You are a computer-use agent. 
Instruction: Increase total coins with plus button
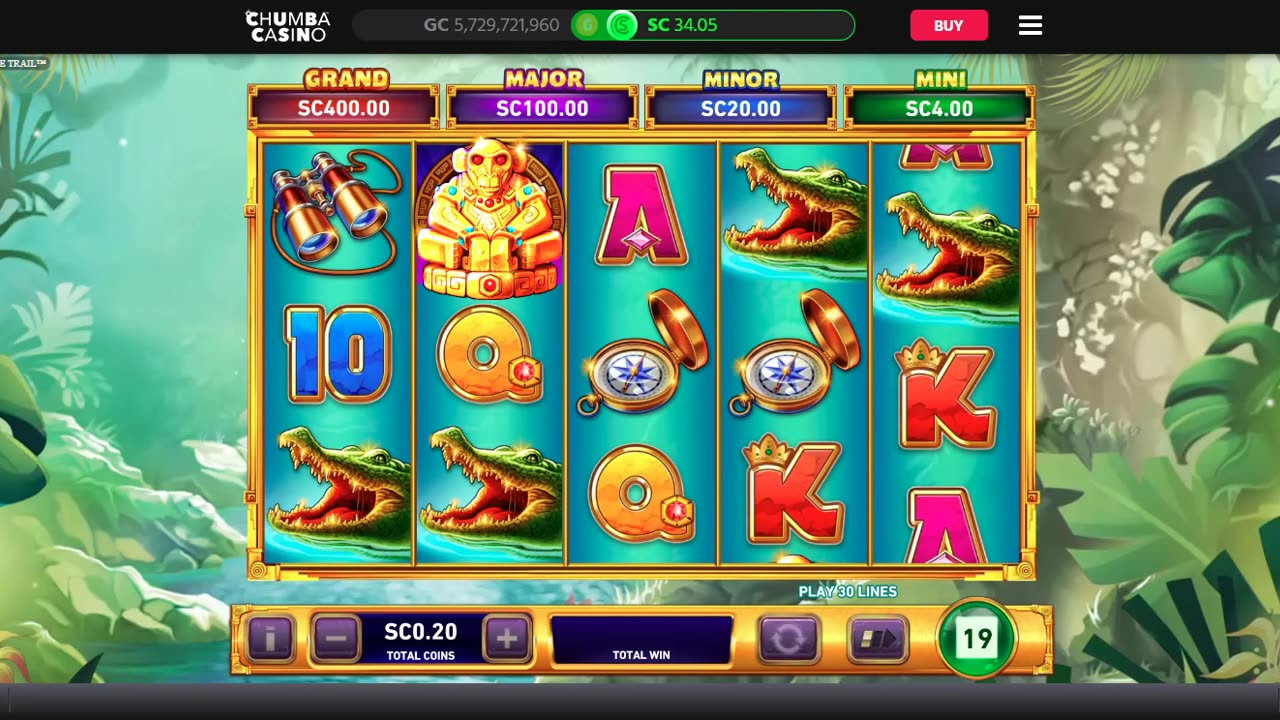point(507,638)
